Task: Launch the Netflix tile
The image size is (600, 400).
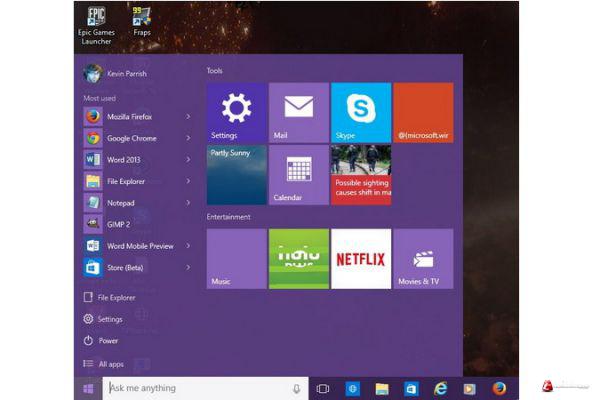Action: [x=360, y=258]
